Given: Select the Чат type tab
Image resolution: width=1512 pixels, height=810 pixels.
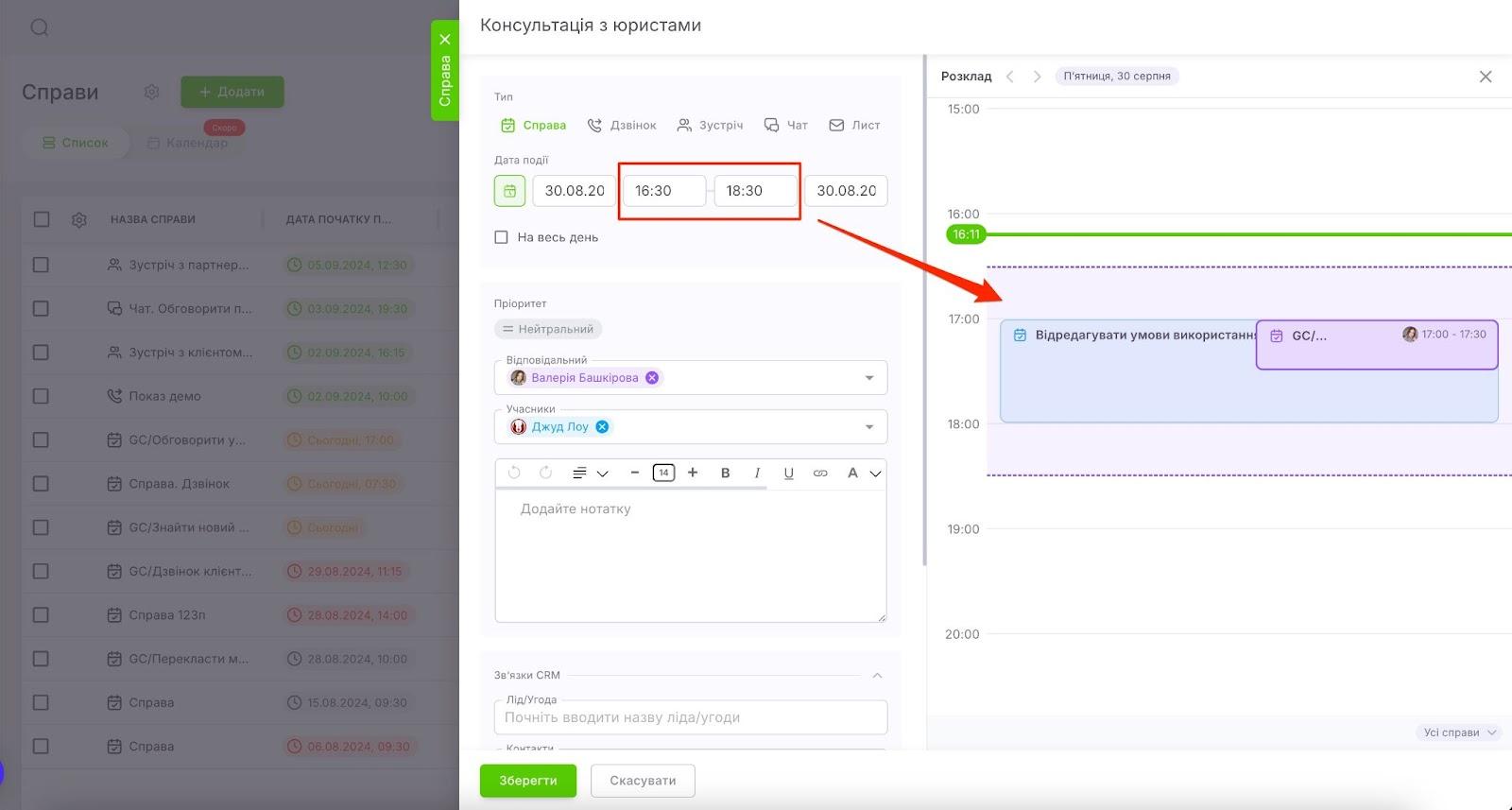Looking at the screenshot, I should coord(785,125).
